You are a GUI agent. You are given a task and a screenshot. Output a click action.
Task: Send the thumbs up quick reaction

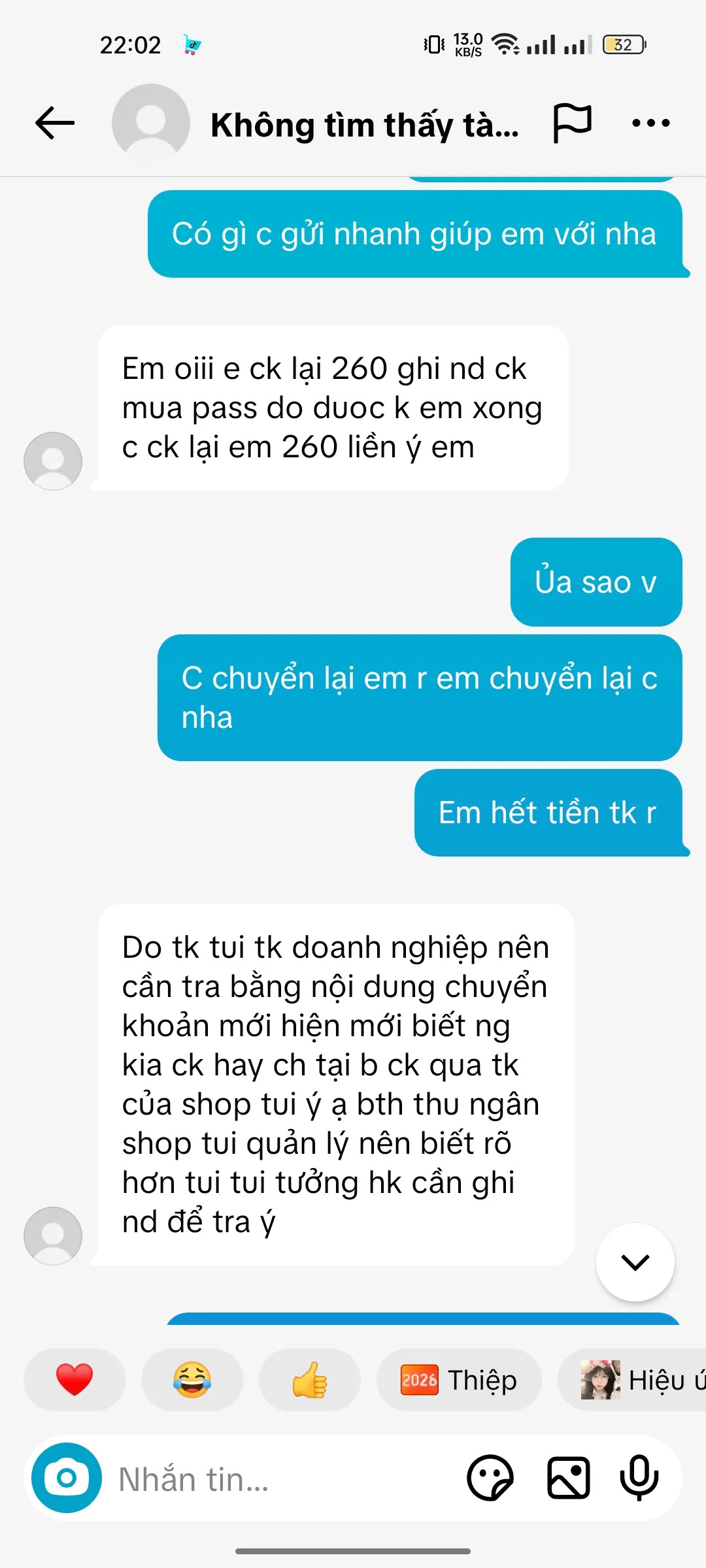310,1380
